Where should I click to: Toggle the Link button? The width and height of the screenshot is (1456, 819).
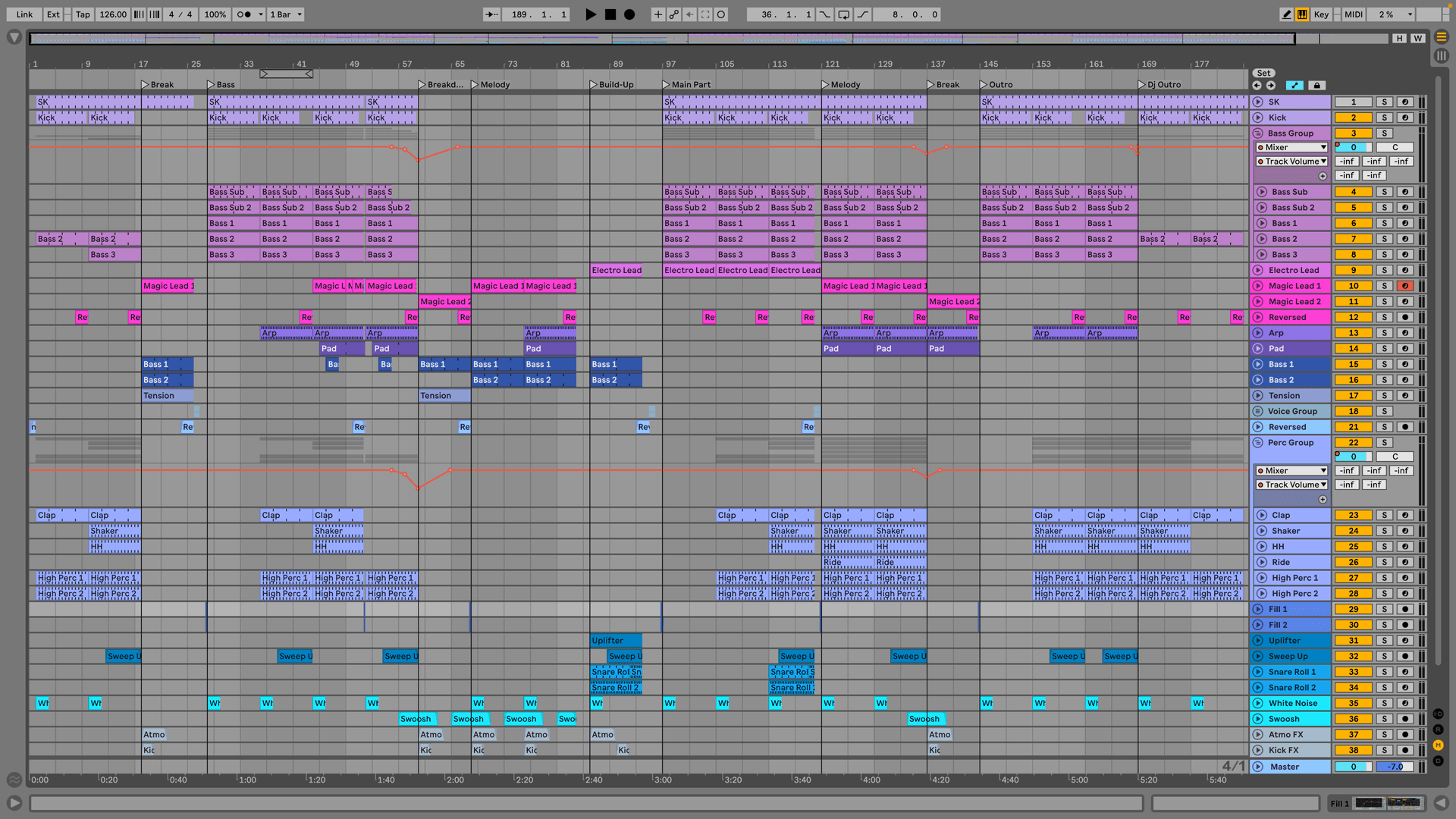(x=24, y=14)
